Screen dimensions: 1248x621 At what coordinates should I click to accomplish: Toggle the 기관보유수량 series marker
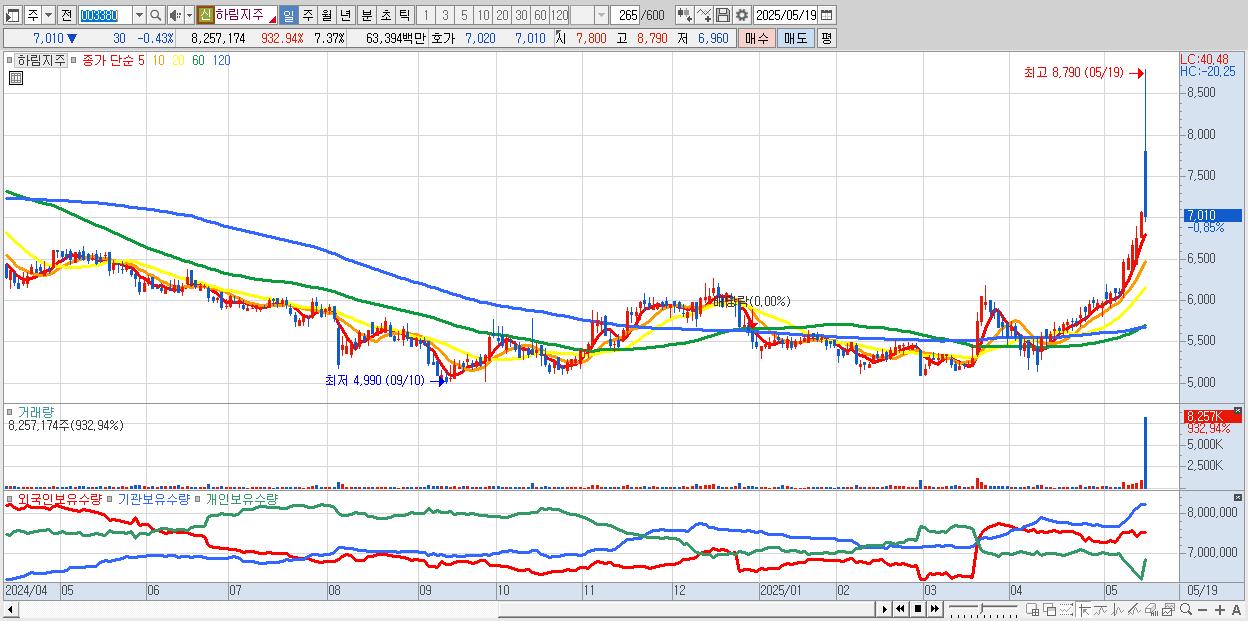[111, 498]
